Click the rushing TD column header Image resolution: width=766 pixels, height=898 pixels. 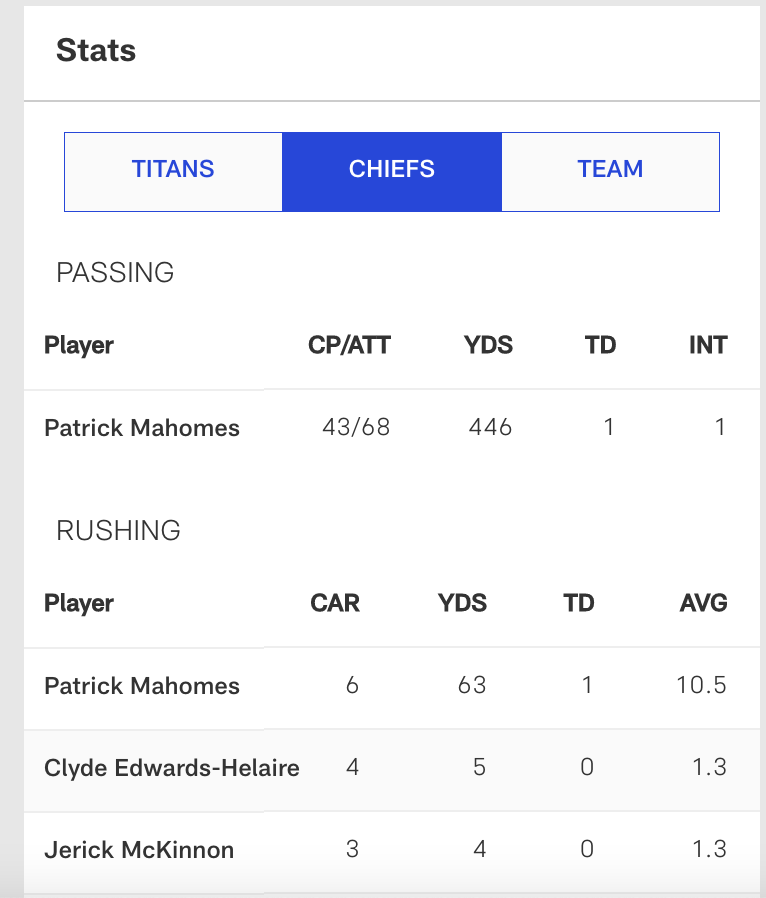tap(578, 604)
